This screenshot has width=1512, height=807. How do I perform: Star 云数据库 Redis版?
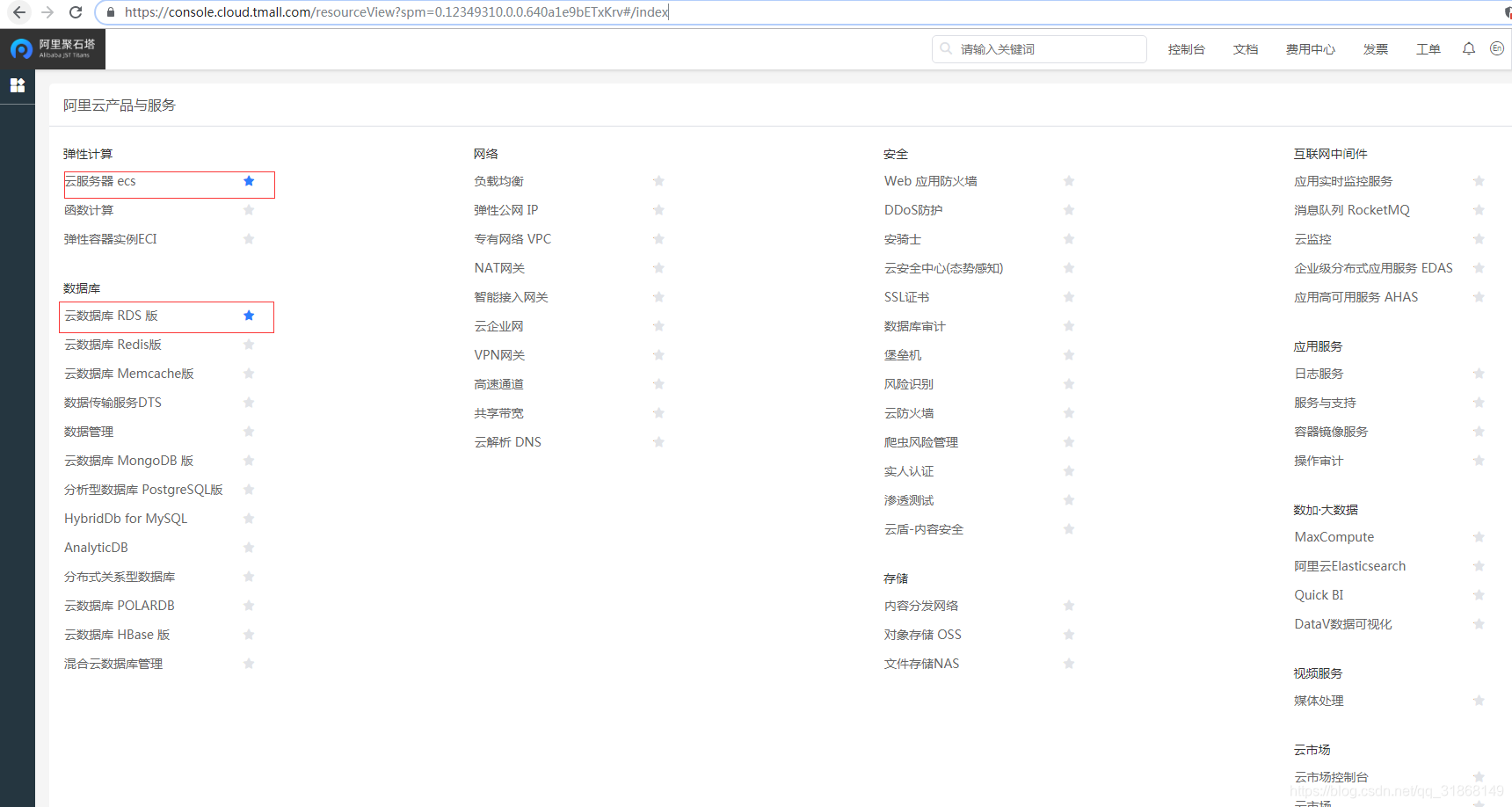[249, 345]
